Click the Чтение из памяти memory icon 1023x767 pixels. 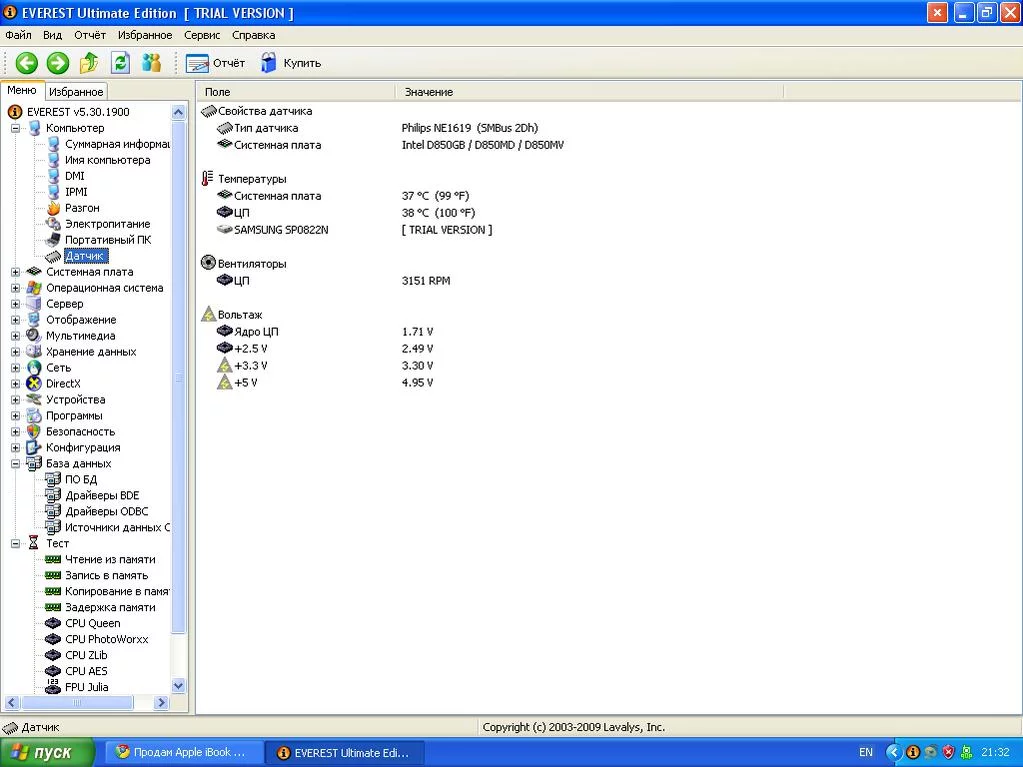point(53,560)
